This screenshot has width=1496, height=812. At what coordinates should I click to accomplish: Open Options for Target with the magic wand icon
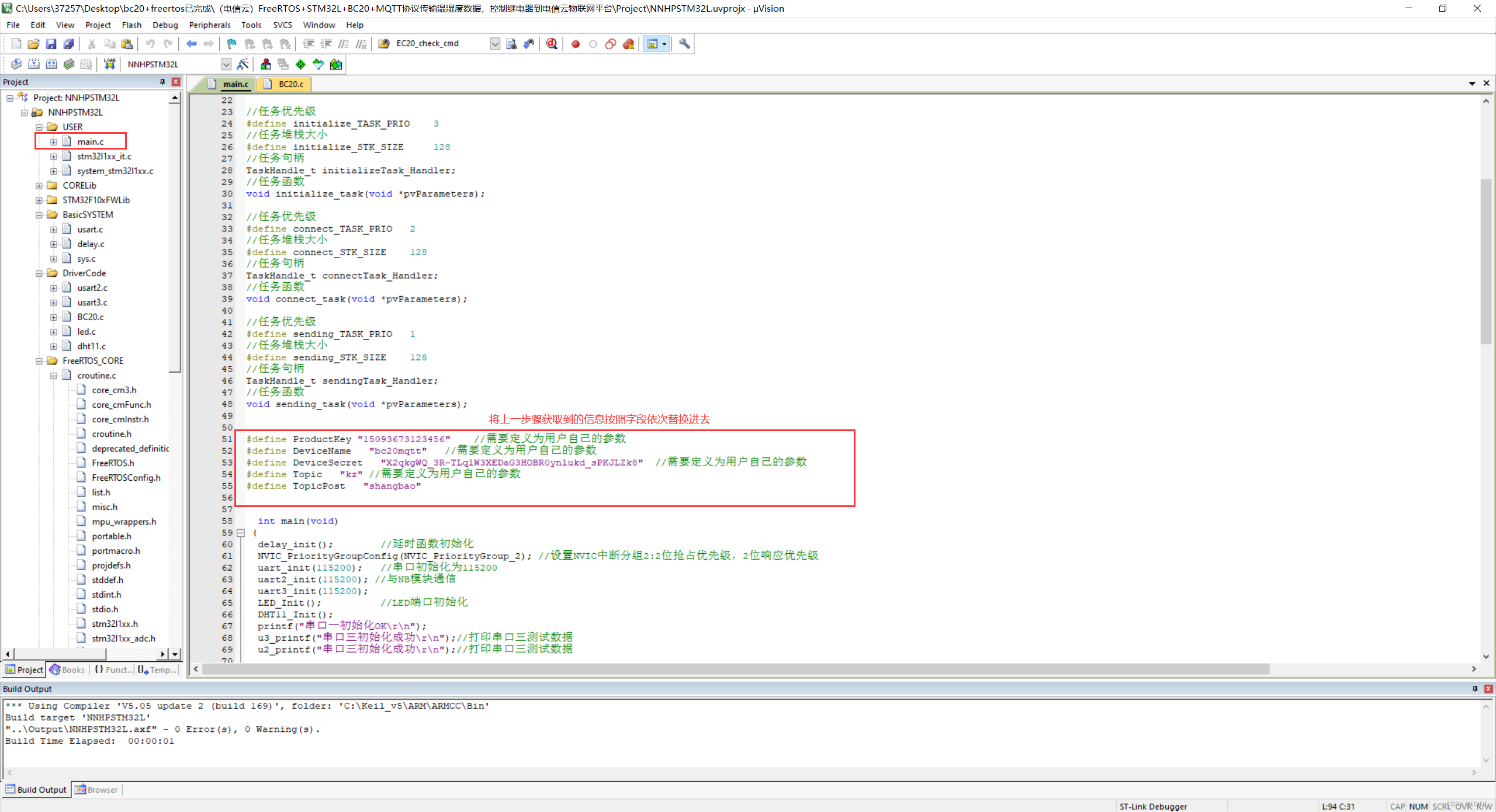pos(243,64)
